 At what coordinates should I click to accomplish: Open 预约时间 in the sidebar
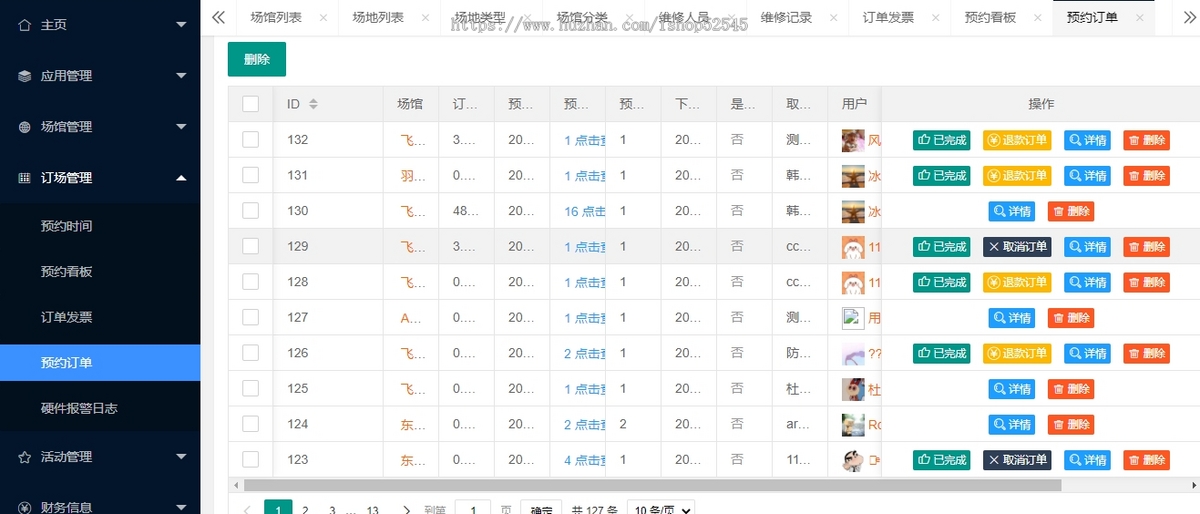pos(100,226)
